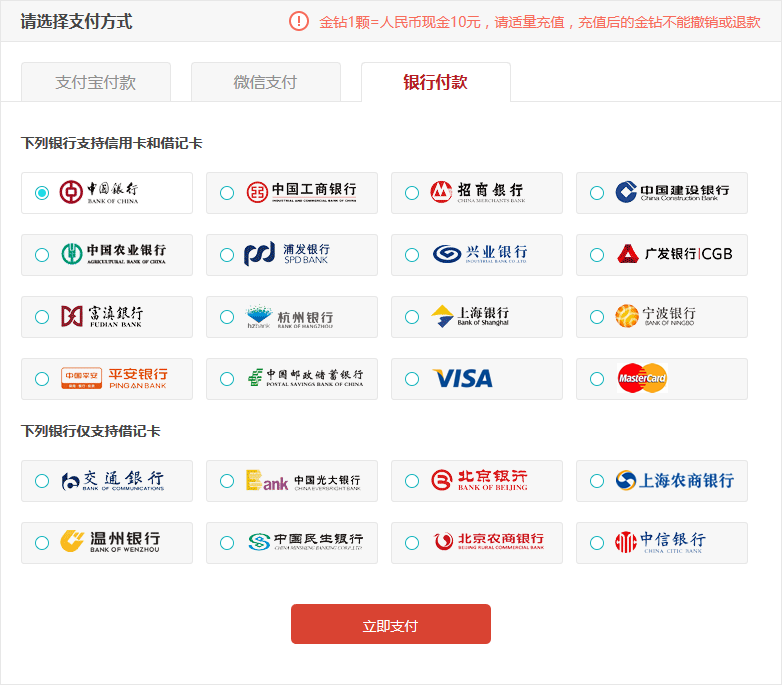Click the Fudian Bank 富滇银行 logo
This screenshot has height=685, width=782.
pyautogui.click(x=102, y=316)
